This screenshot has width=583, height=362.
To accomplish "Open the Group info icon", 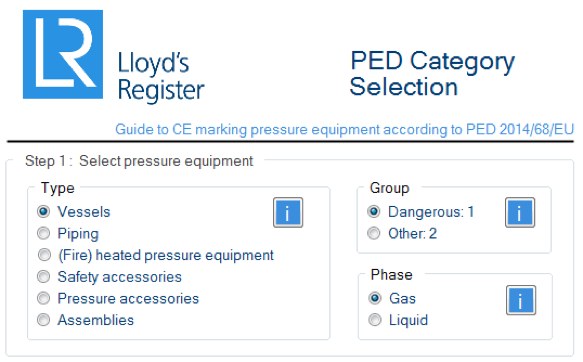I will click(520, 212).
